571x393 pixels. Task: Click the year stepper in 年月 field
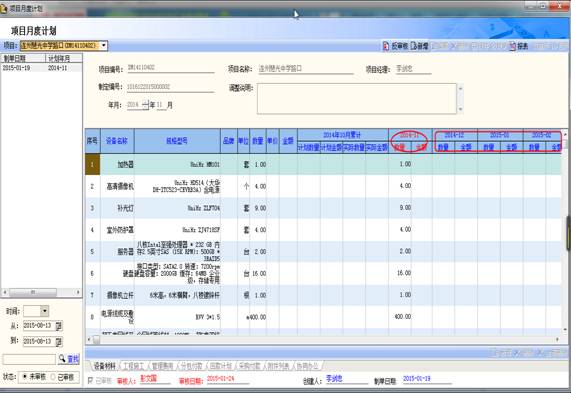145,105
